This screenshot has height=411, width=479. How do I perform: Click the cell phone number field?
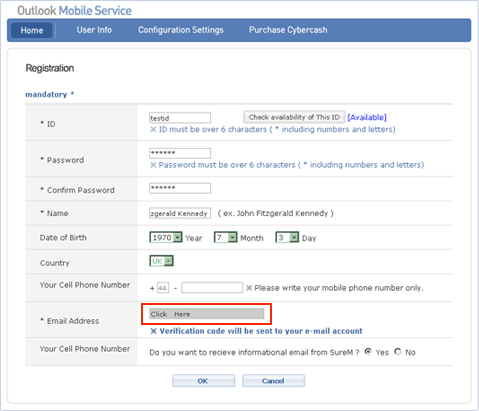[212, 288]
